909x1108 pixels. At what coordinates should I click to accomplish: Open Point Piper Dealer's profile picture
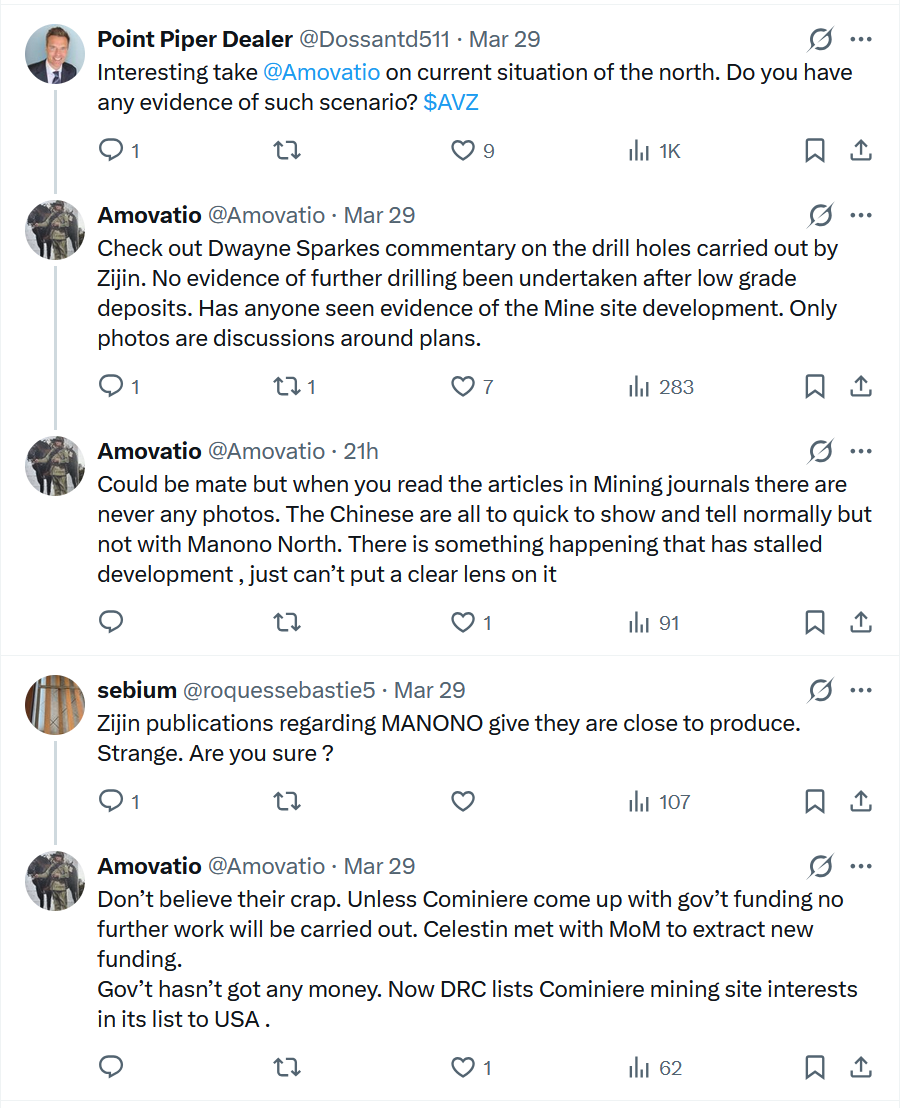pos(54,55)
